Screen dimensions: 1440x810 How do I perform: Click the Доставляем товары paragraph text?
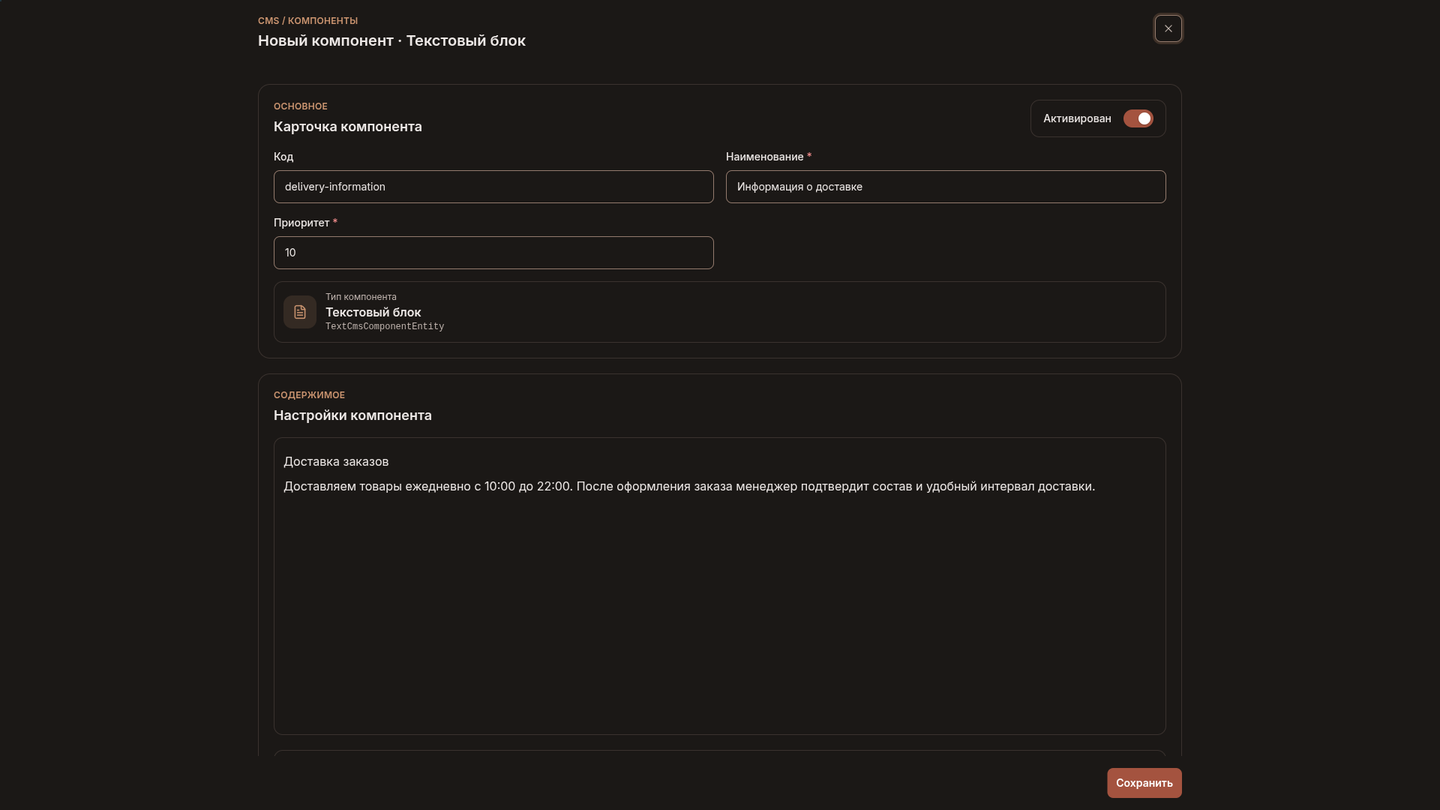point(689,486)
